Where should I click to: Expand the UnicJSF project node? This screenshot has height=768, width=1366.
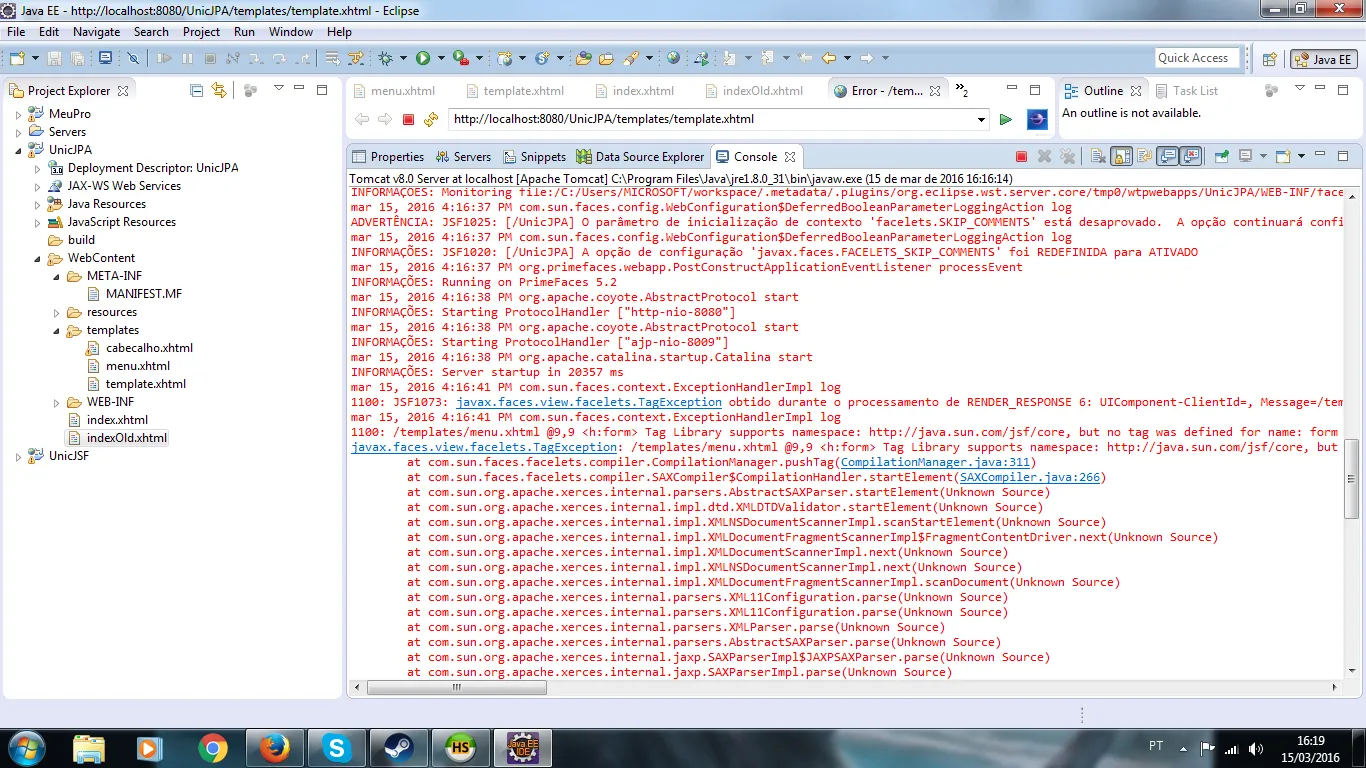[18, 456]
